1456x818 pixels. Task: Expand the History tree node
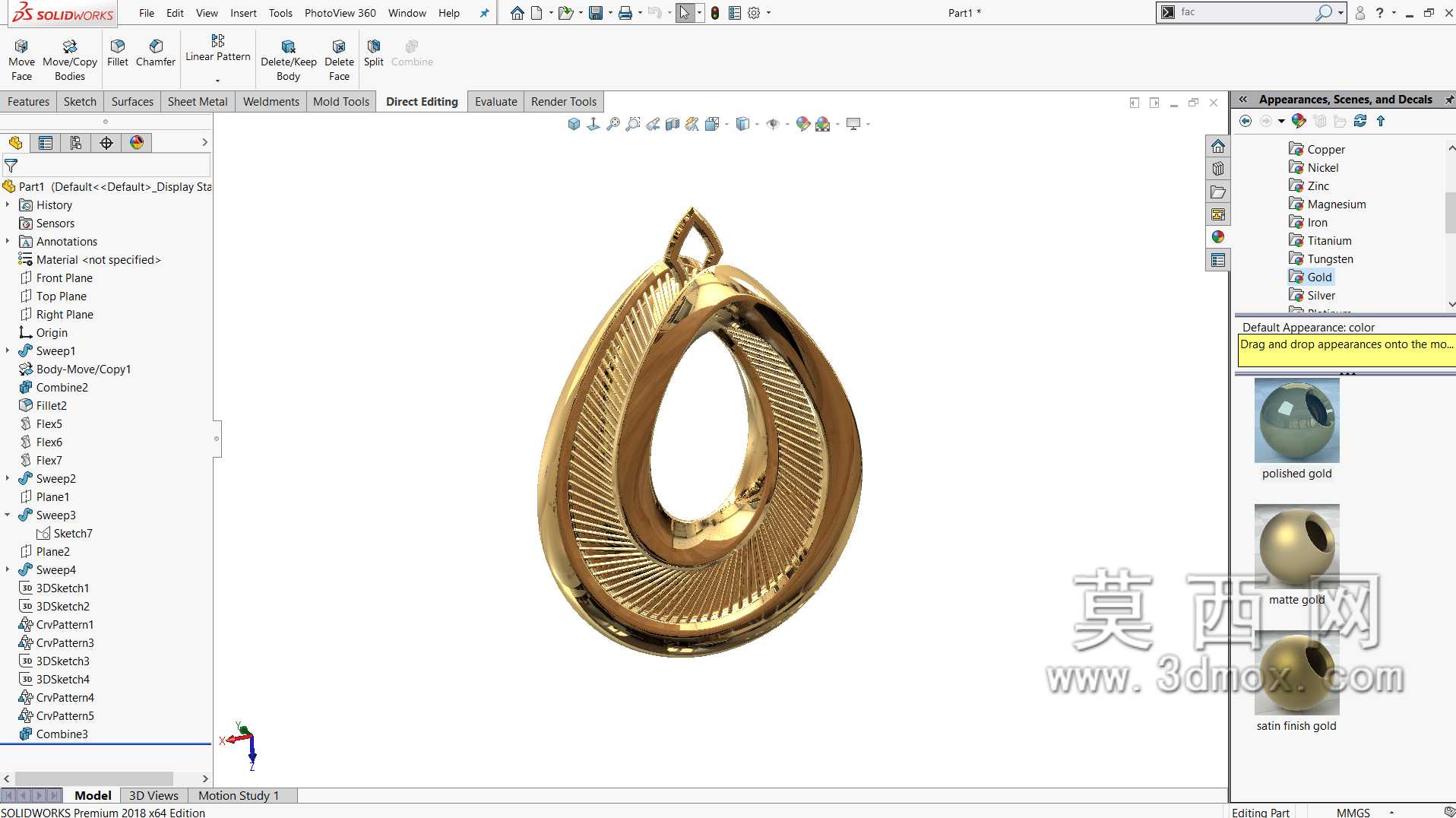click(x=8, y=205)
